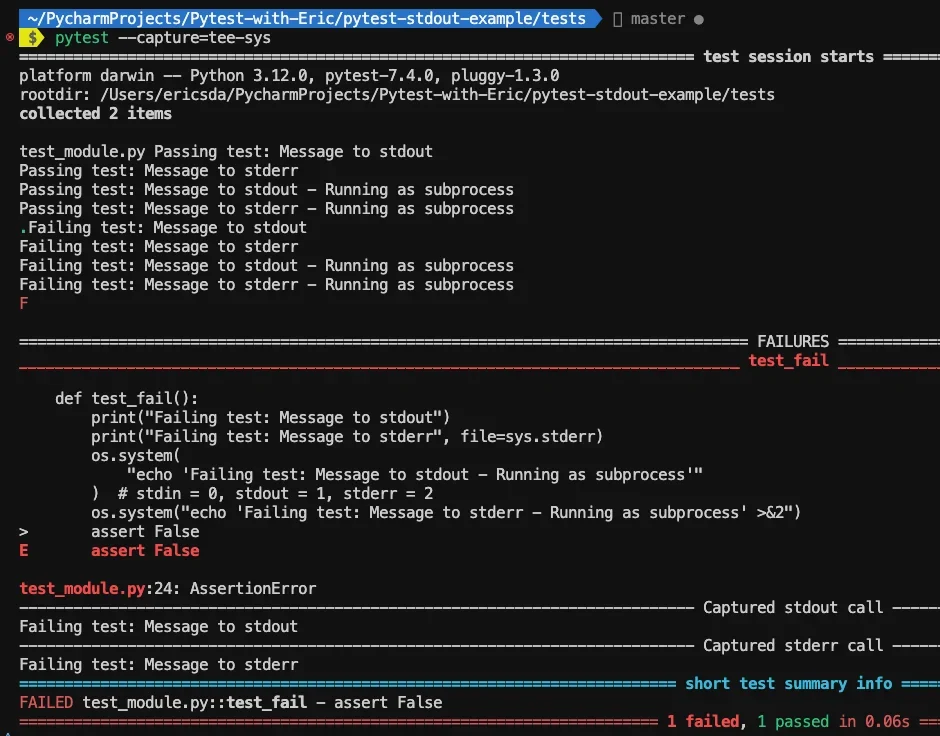Click the green "1 passed" count
940x736 pixels.
pyautogui.click(x=793, y=721)
